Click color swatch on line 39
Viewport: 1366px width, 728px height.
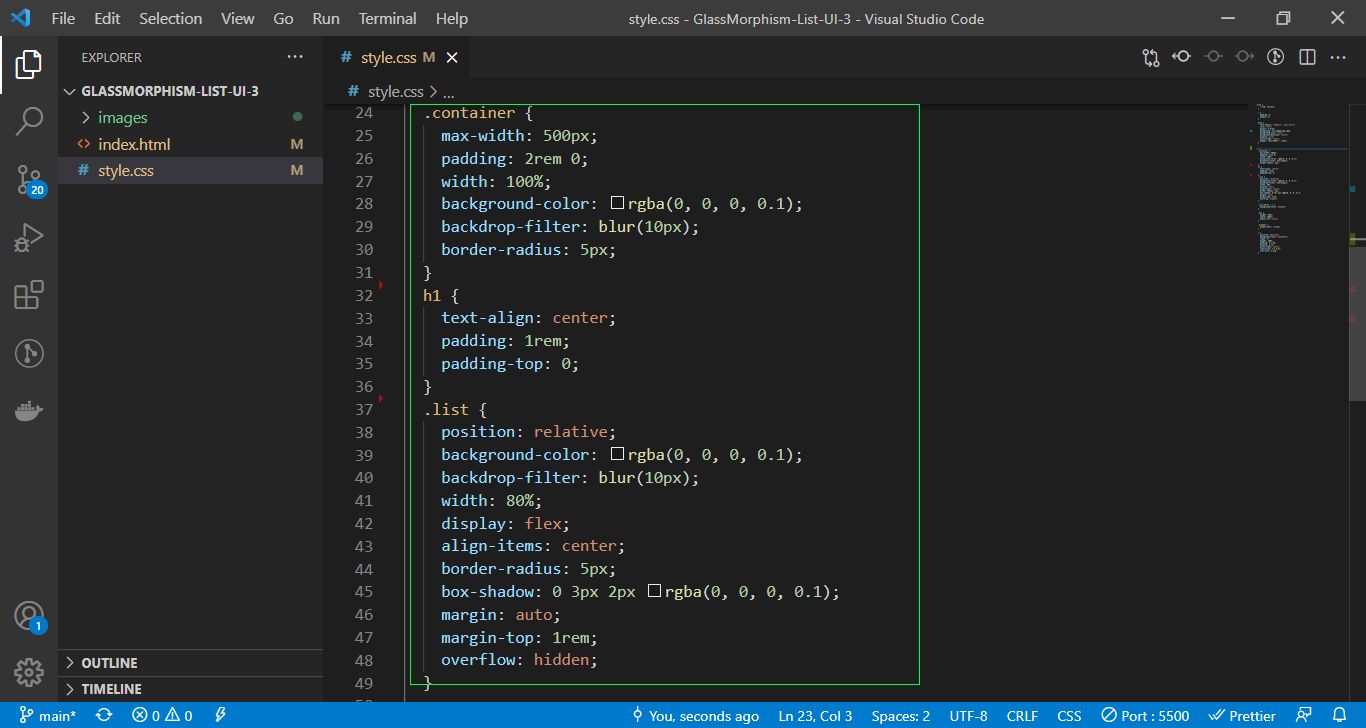[617, 455]
